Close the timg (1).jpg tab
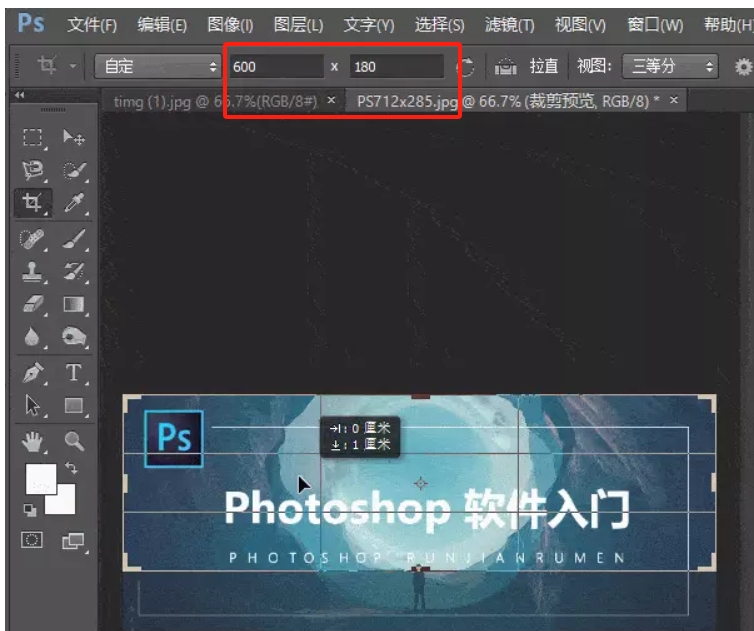Viewport: 754px width, 631px height. click(331, 100)
